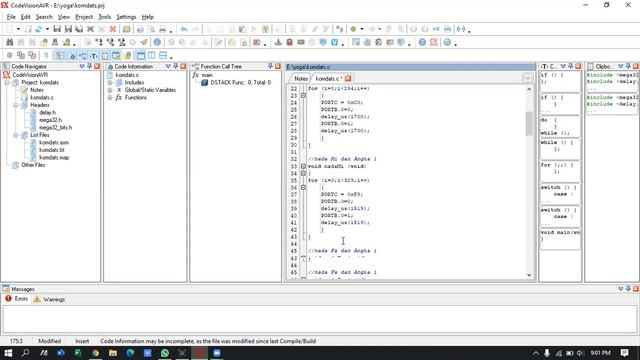
Task: Click the Windows Start button
Action: pyautogui.click(x=8, y=353)
